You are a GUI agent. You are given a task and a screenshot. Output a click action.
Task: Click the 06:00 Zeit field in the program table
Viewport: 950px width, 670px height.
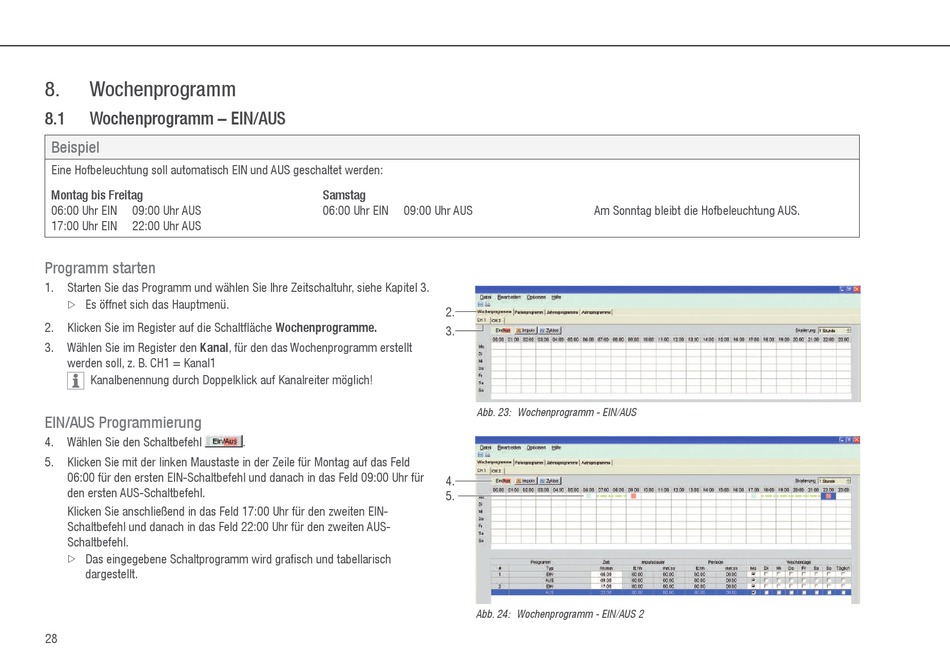(606, 574)
